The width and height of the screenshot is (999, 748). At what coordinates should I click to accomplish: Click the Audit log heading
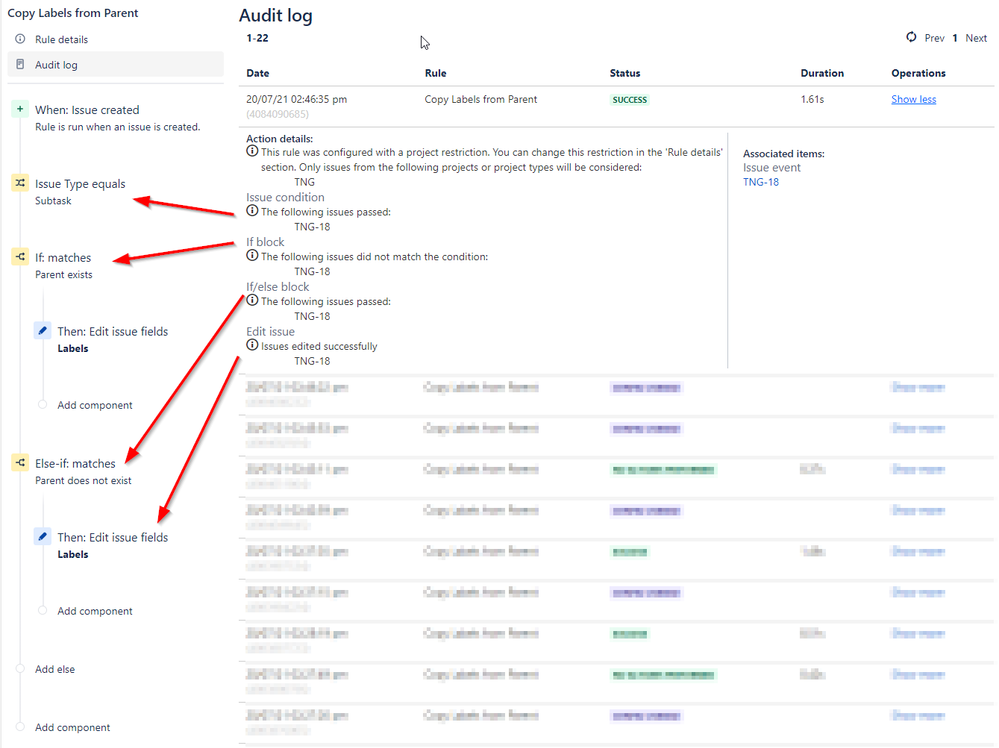pyautogui.click(x=276, y=15)
